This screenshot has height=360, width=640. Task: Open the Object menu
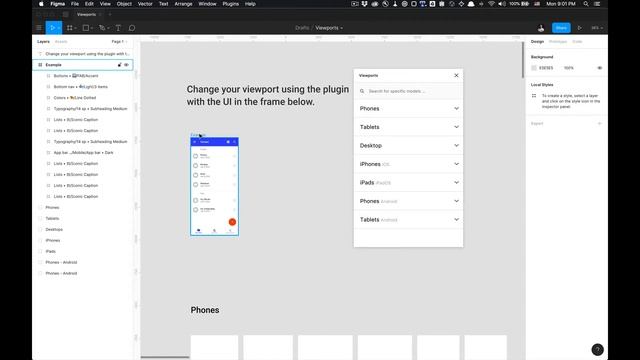pos(124,4)
